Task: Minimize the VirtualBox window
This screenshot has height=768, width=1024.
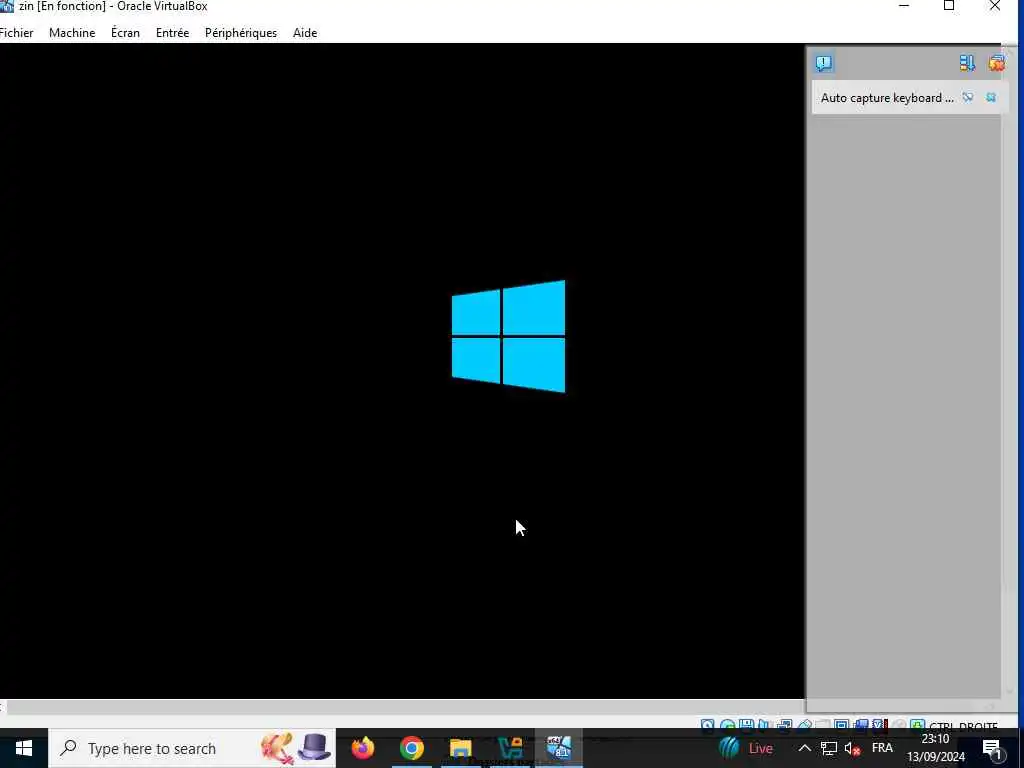Action: pos(904,6)
